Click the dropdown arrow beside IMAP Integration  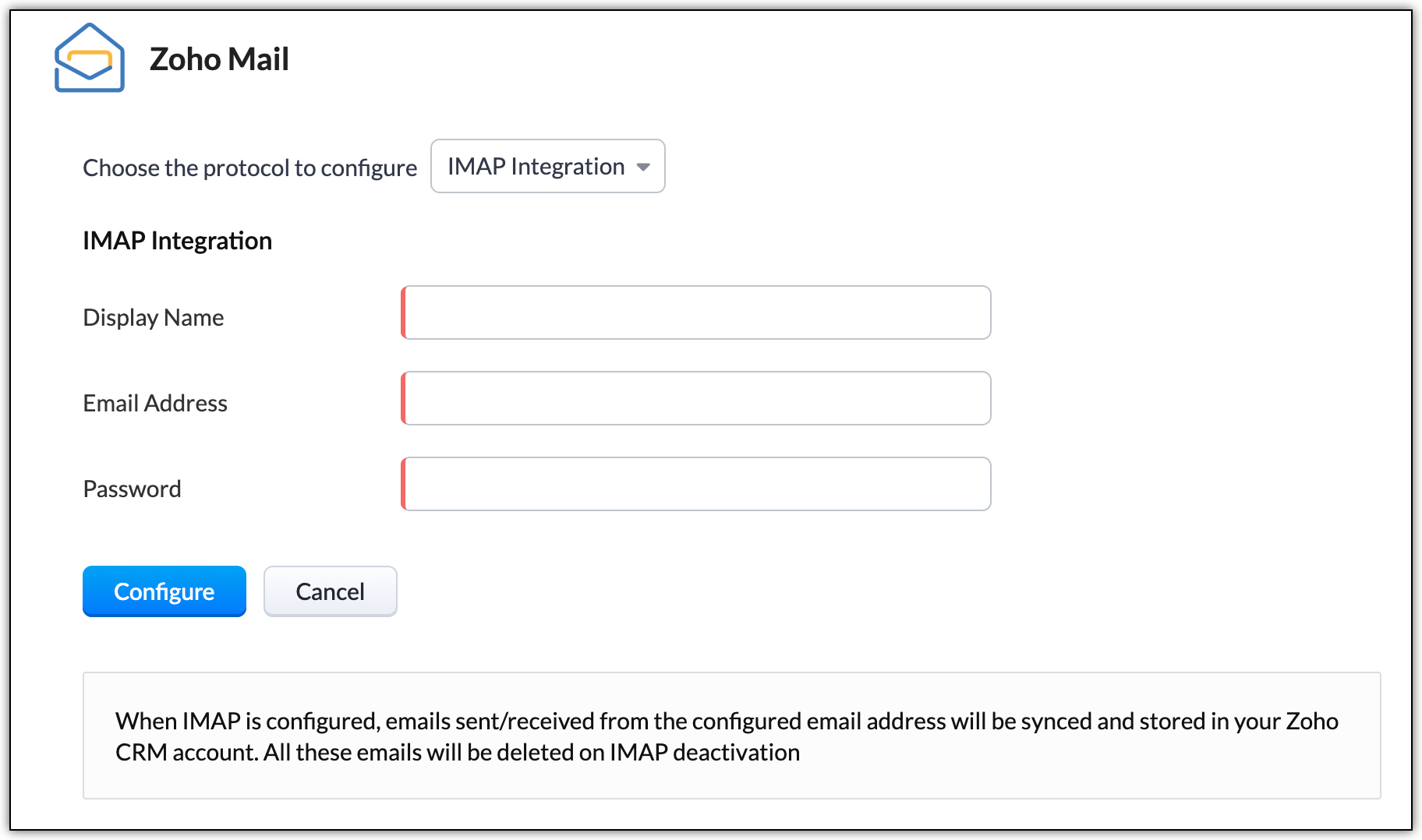(x=643, y=167)
